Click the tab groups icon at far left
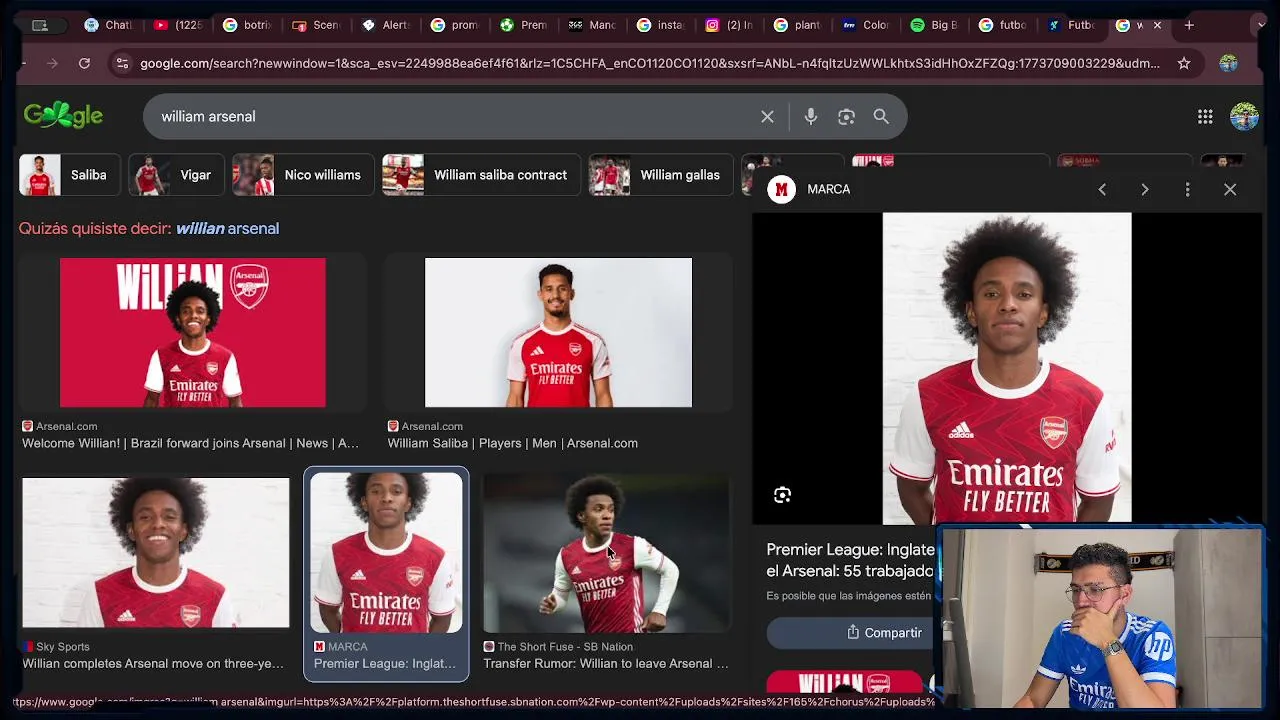Image resolution: width=1280 pixels, height=720 pixels. pos(40,25)
